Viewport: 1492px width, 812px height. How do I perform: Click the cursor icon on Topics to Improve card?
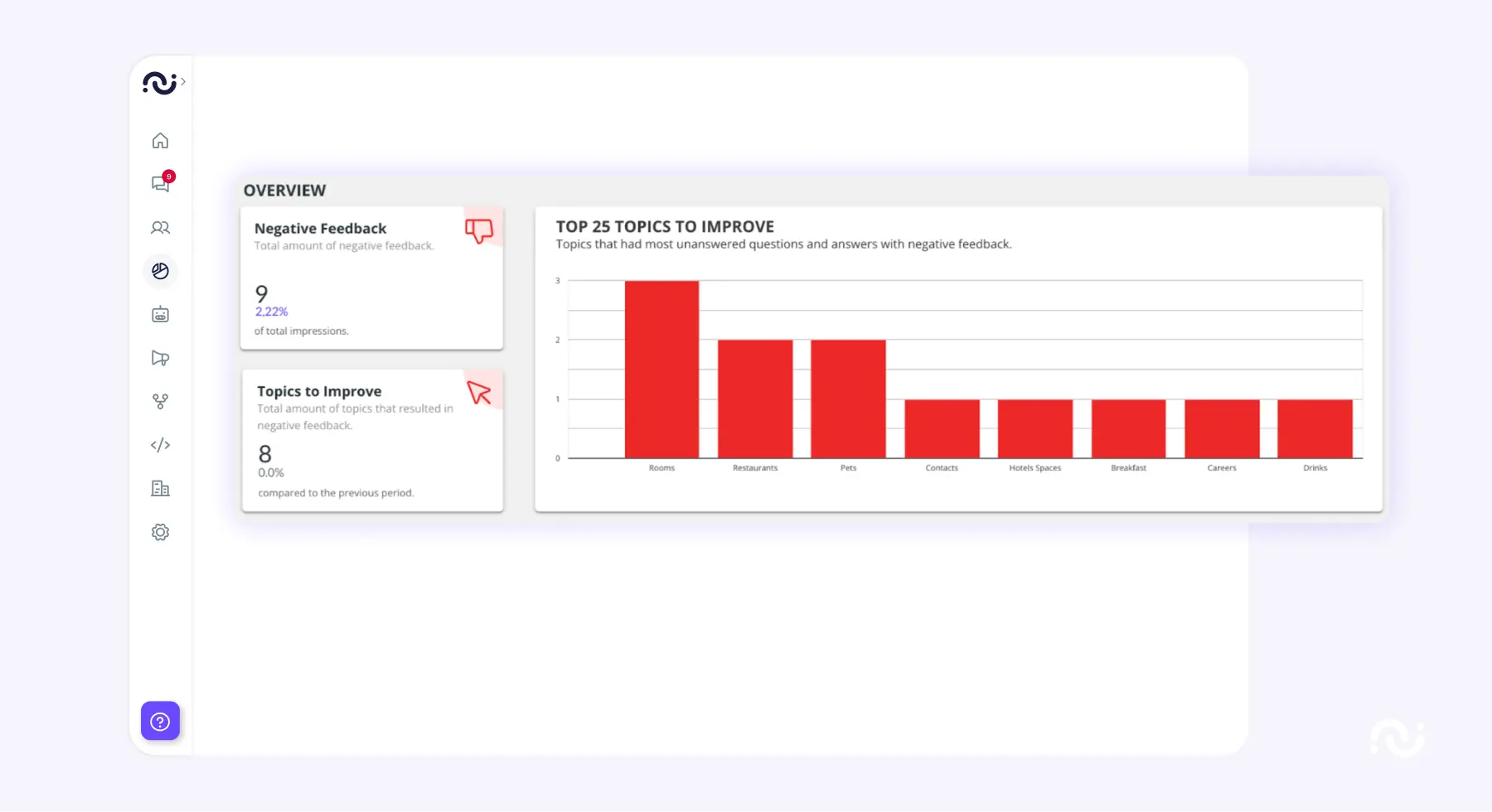(x=479, y=393)
